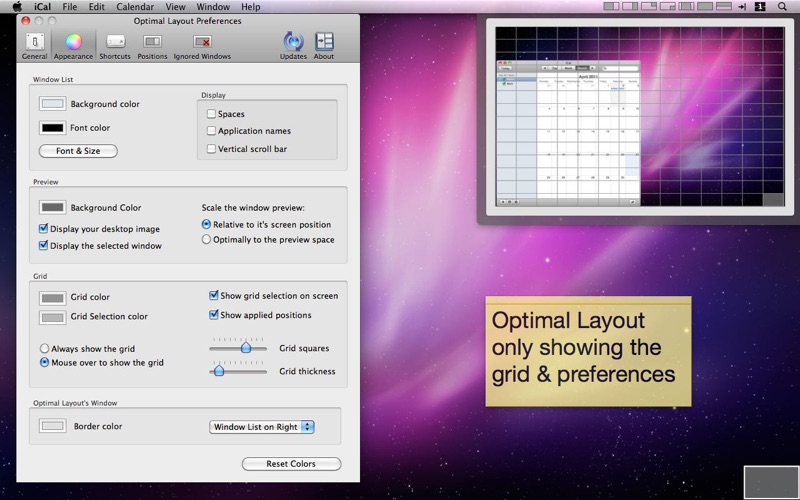This screenshot has width=800, height=500.
Task: Click the right-half layout icon in menu bar
Action: coord(630,7)
